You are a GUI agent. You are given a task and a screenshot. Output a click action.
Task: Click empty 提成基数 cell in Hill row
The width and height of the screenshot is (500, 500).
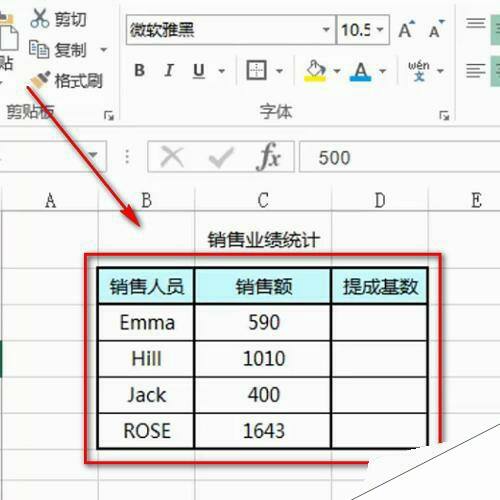click(x=380, y=359)
